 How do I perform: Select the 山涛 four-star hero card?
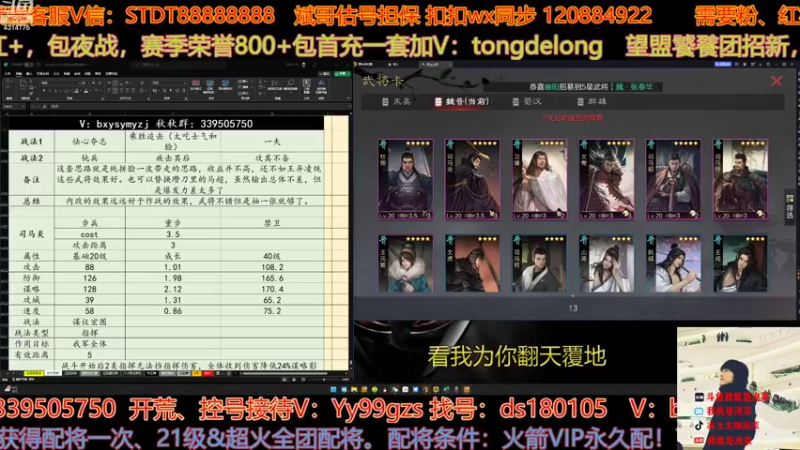coord(607,263)
